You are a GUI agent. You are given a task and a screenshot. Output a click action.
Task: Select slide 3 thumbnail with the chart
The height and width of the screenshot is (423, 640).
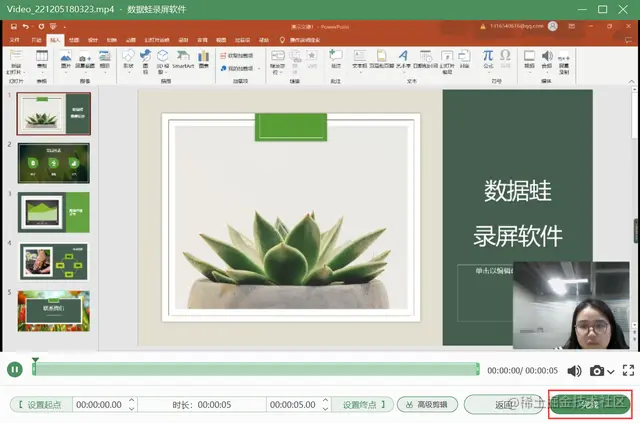53,212
